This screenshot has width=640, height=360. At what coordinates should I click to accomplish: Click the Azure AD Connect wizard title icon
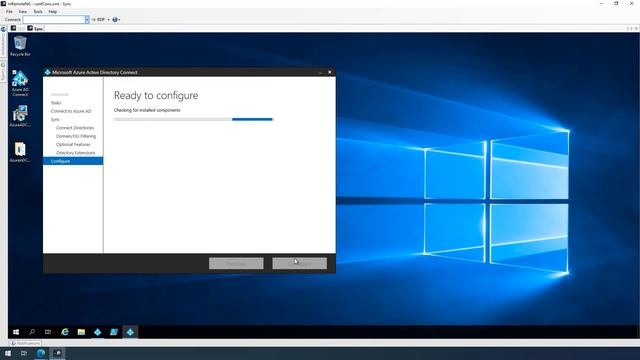pyautogui.click(x=47, y=72)
